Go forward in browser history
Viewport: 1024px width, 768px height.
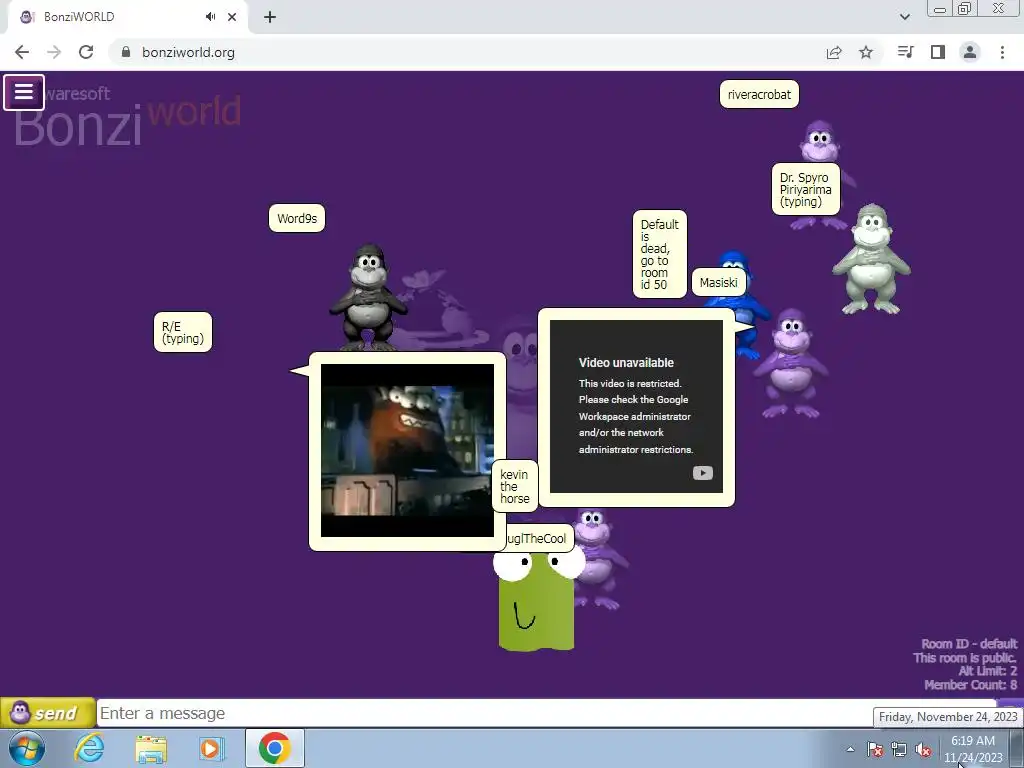pyautogui.click(x=54, y=52)
